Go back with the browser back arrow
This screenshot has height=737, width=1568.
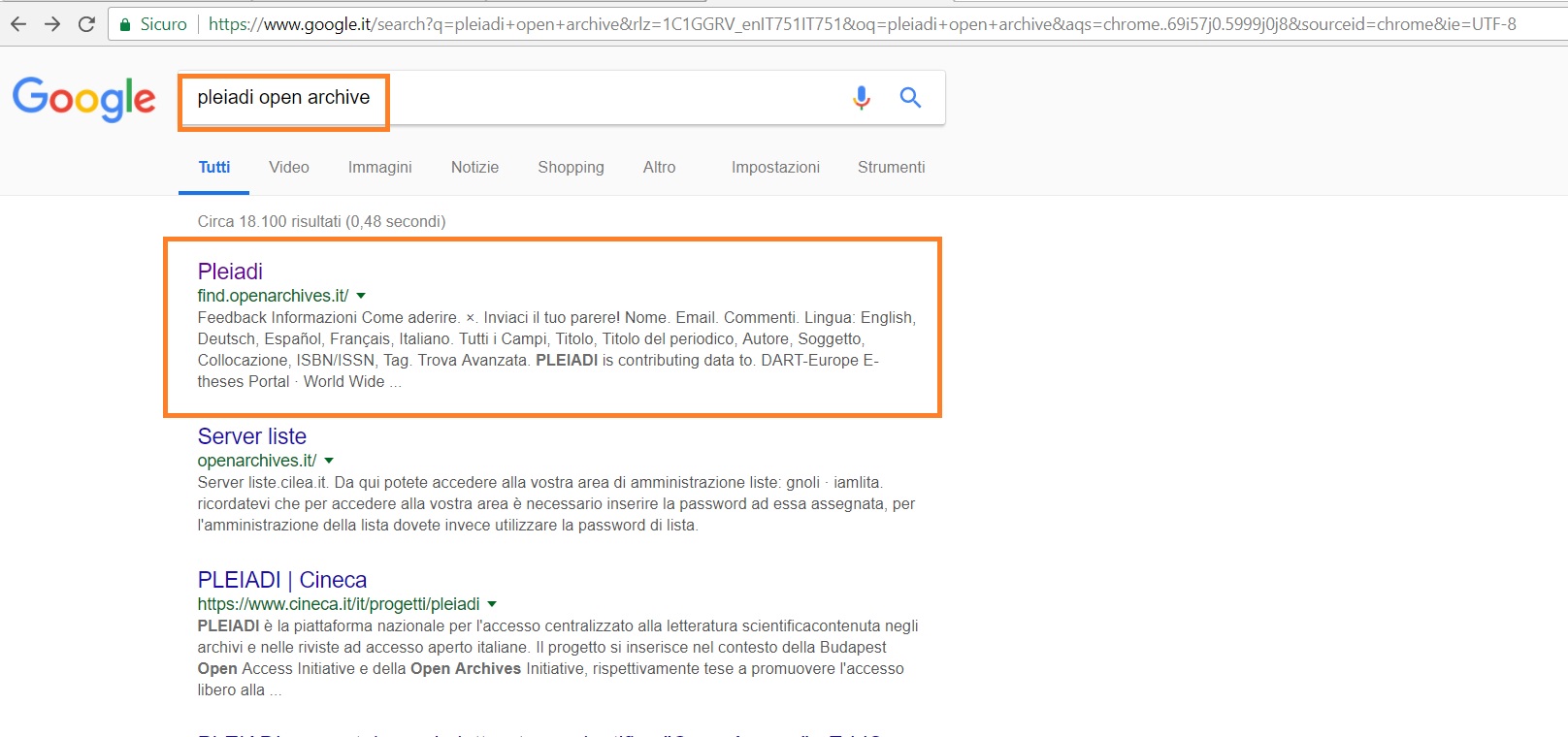click(x=18, y=24)
